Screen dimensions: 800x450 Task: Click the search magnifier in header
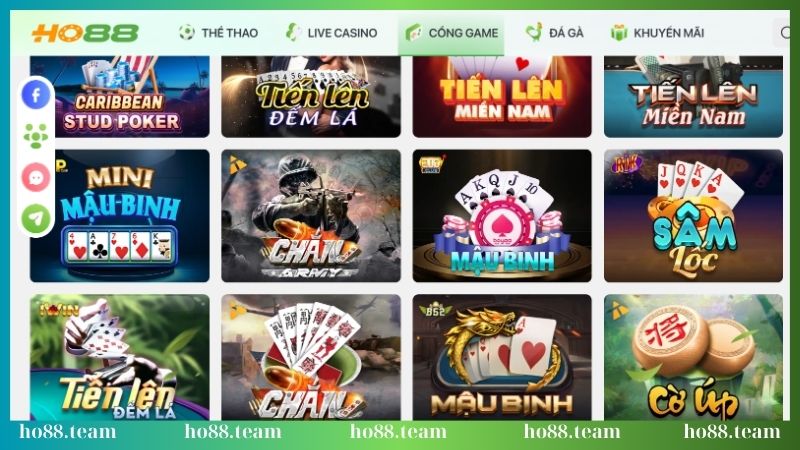[x=785, y=33]
